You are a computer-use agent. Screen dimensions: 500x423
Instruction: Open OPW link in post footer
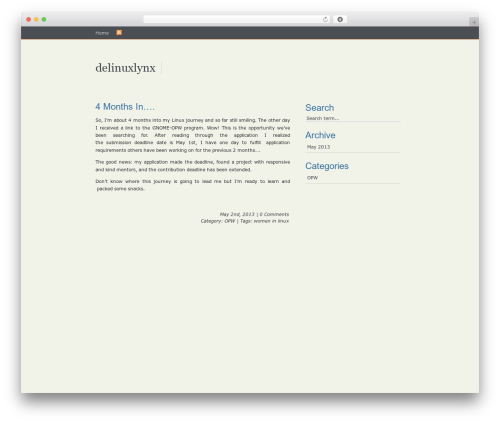(x=230, y=221)
